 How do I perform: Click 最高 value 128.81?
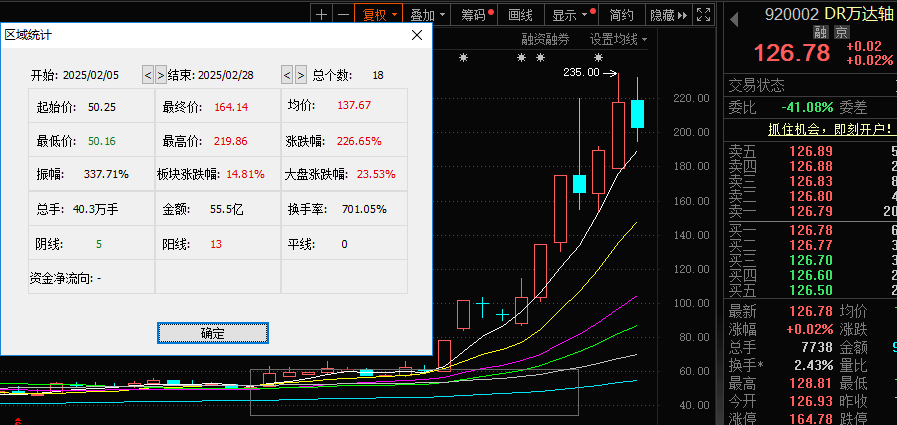tap(811, 383)
